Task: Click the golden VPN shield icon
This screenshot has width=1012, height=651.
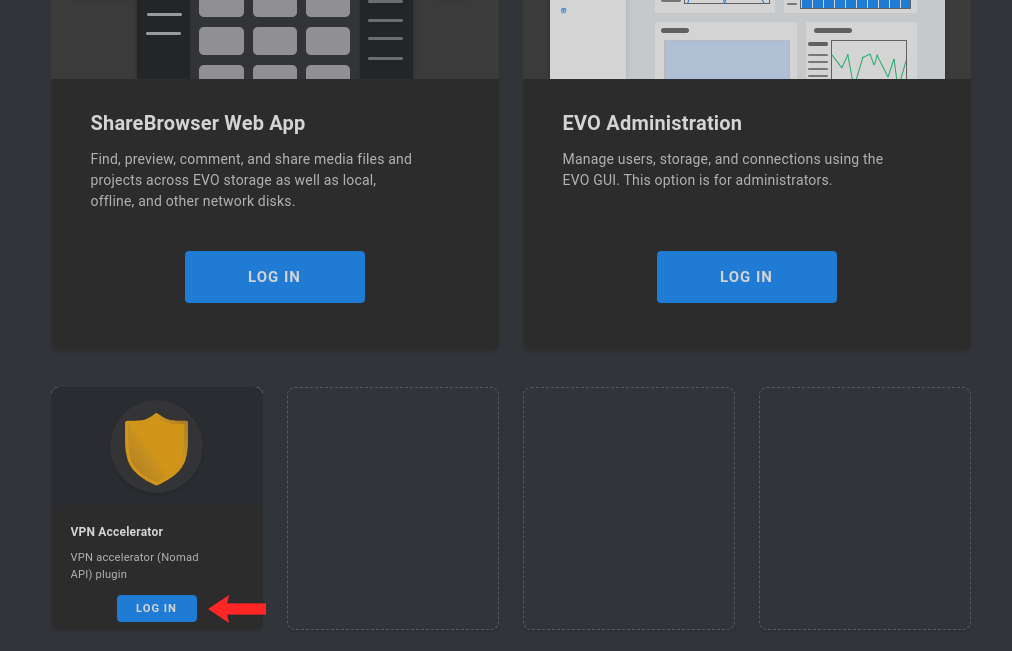Action: click(x=156, y=447)
